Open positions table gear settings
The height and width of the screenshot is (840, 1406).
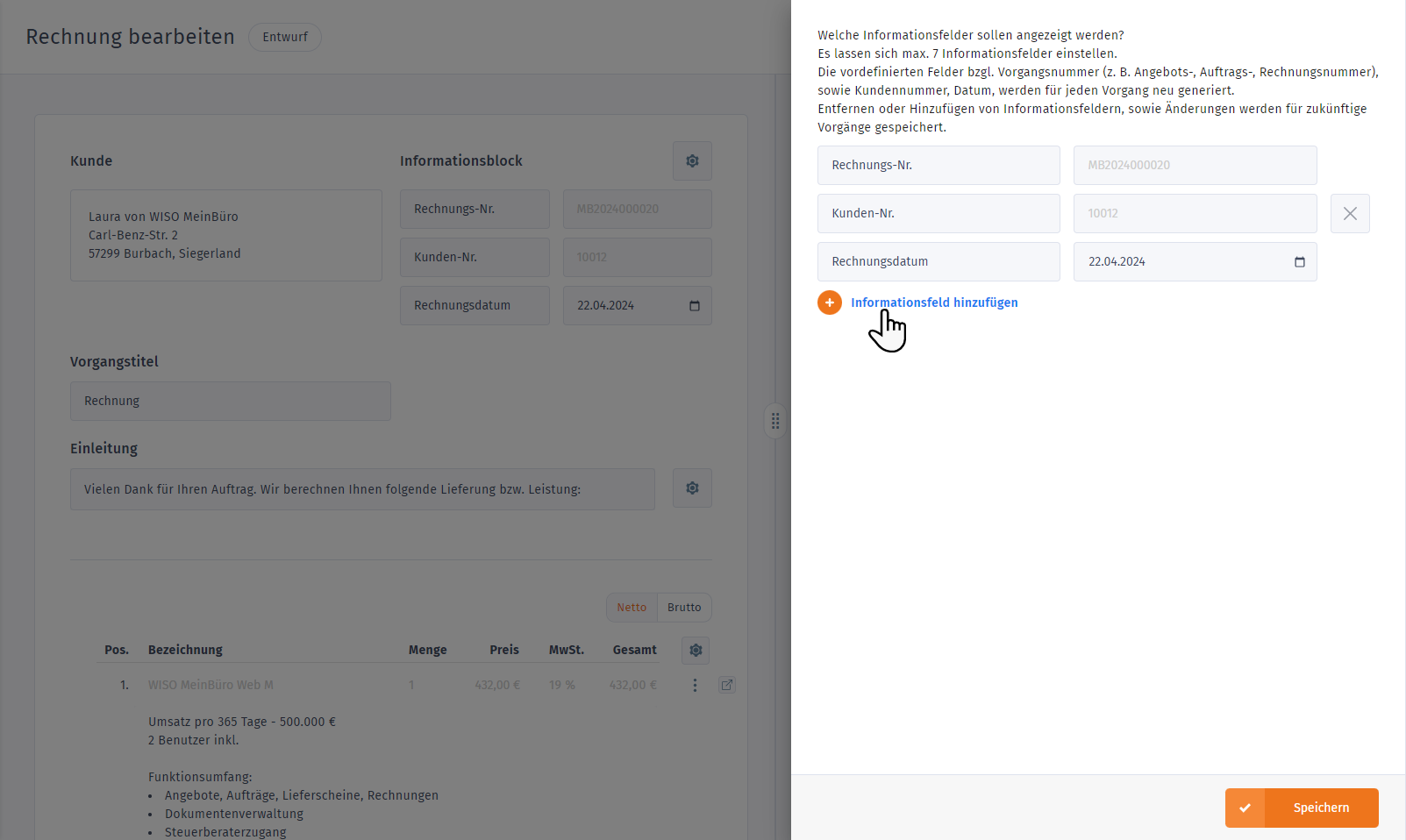[696, 650]
